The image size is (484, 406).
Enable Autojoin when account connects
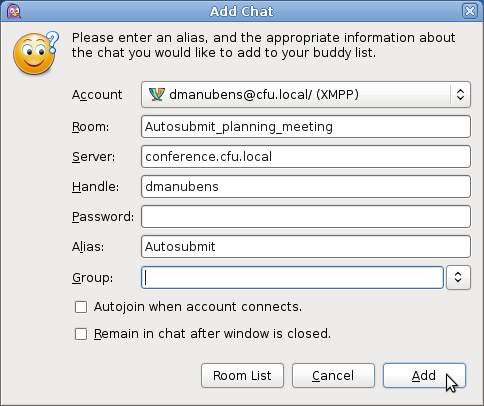[x=81, y=307]
